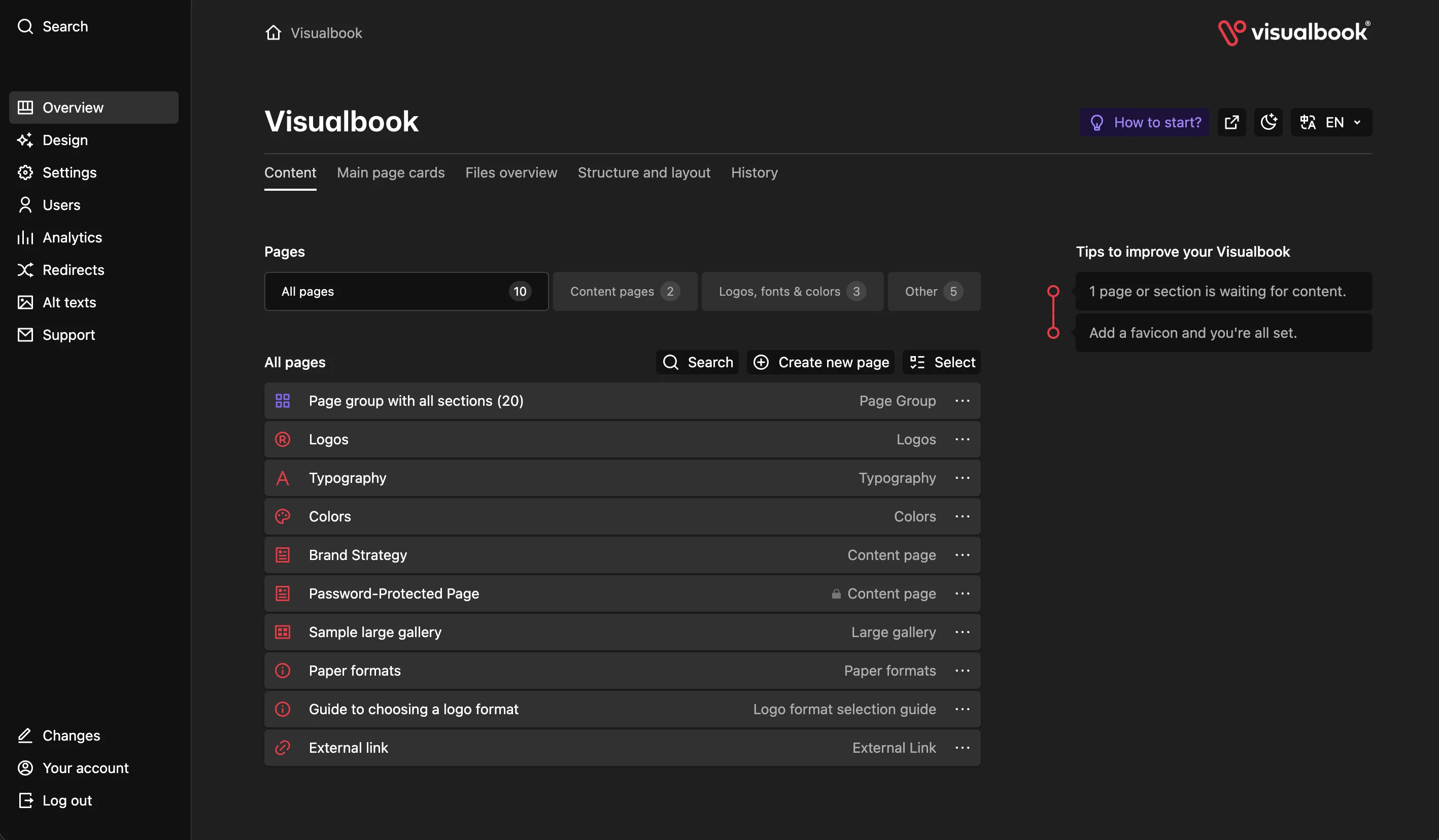The image size is (1439, 840).
Task: Click the Search button above page list
Action: pyautogui.click(x=697, y=362)
